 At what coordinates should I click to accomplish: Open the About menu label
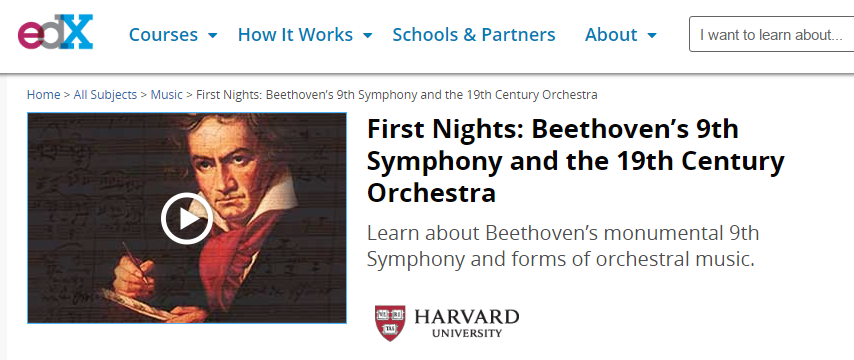(611, 35)
